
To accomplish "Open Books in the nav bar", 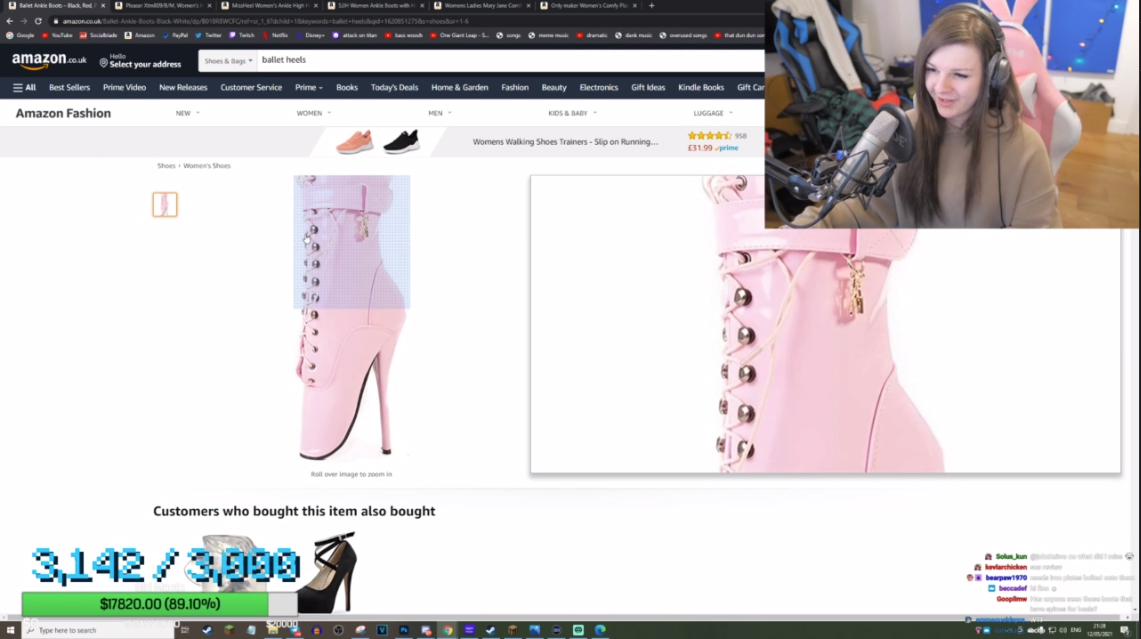I will coord(347,87).
